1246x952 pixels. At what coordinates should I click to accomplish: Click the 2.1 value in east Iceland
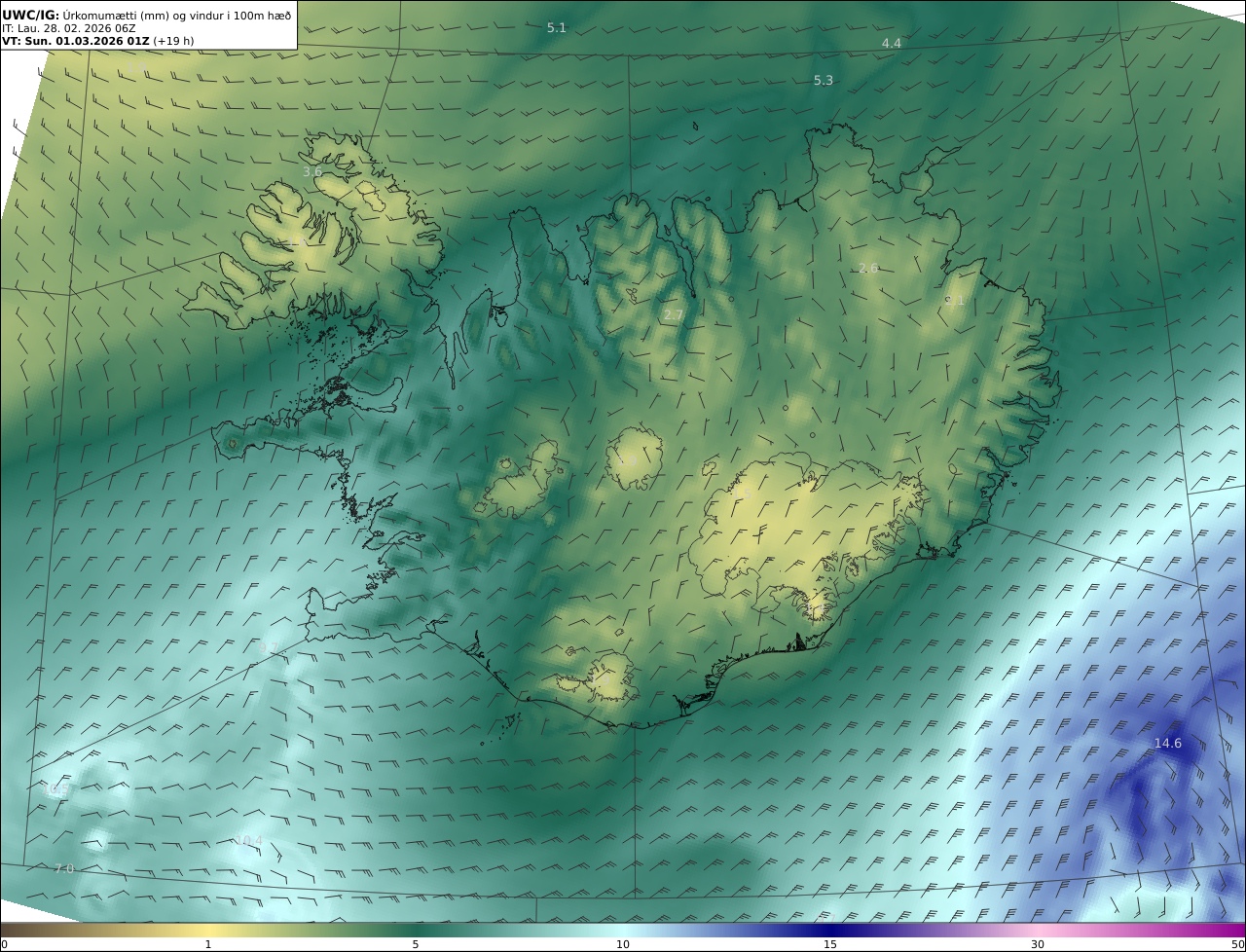955,301
